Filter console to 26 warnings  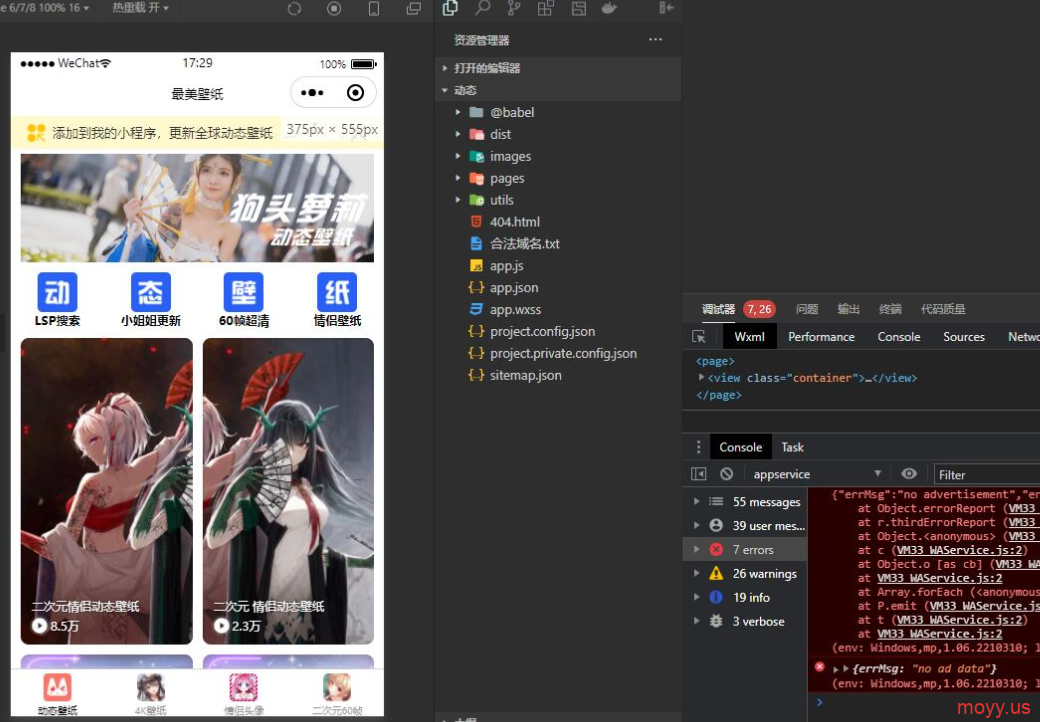[746, 573]
